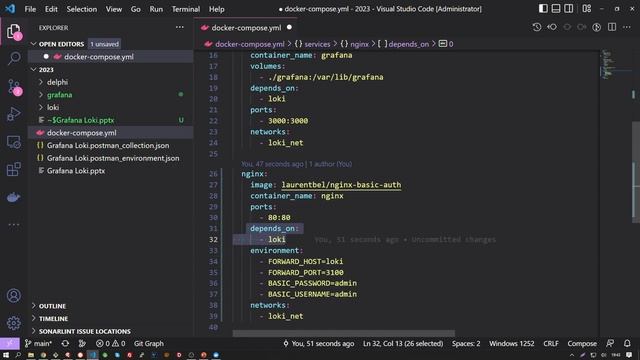
Task: Open Customize Layout icon
Action: (587, 9)
